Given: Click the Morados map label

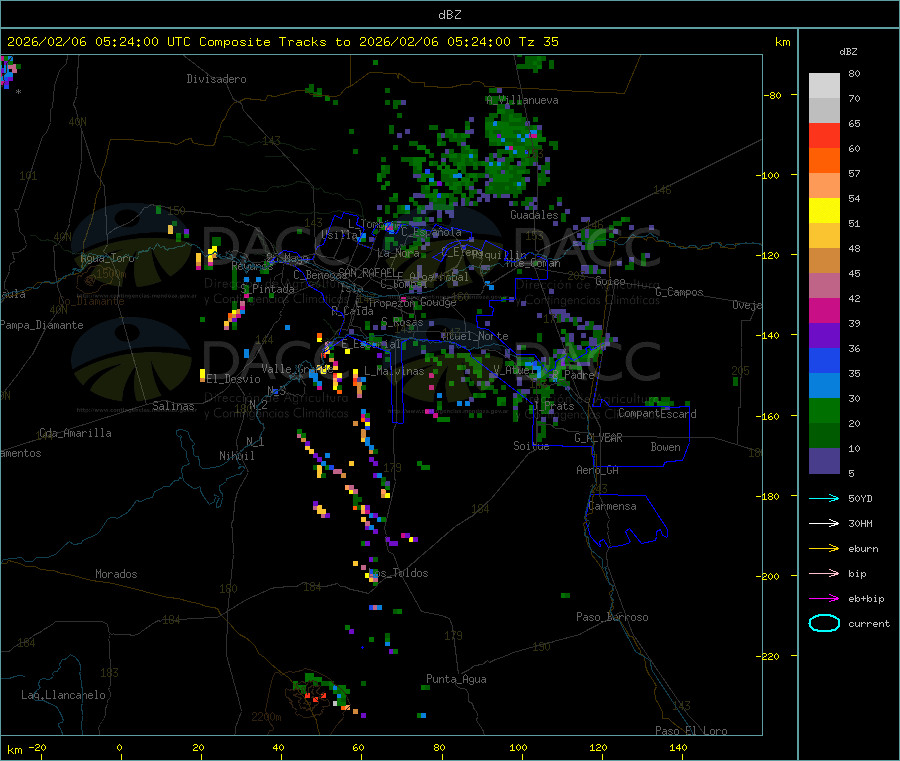Looking at the screenshot, I should tap(116, 574).
